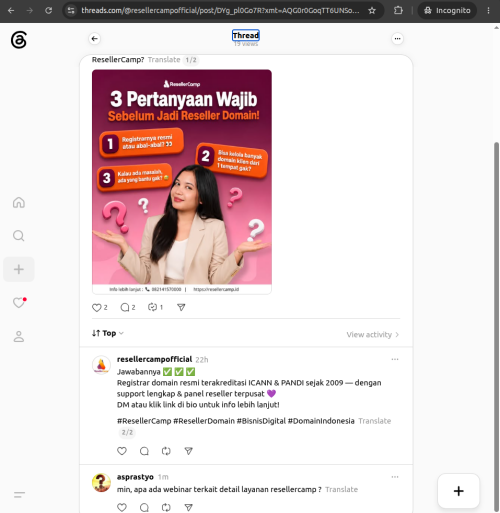Like the asprastyo reply

click(x=122, y=507)
